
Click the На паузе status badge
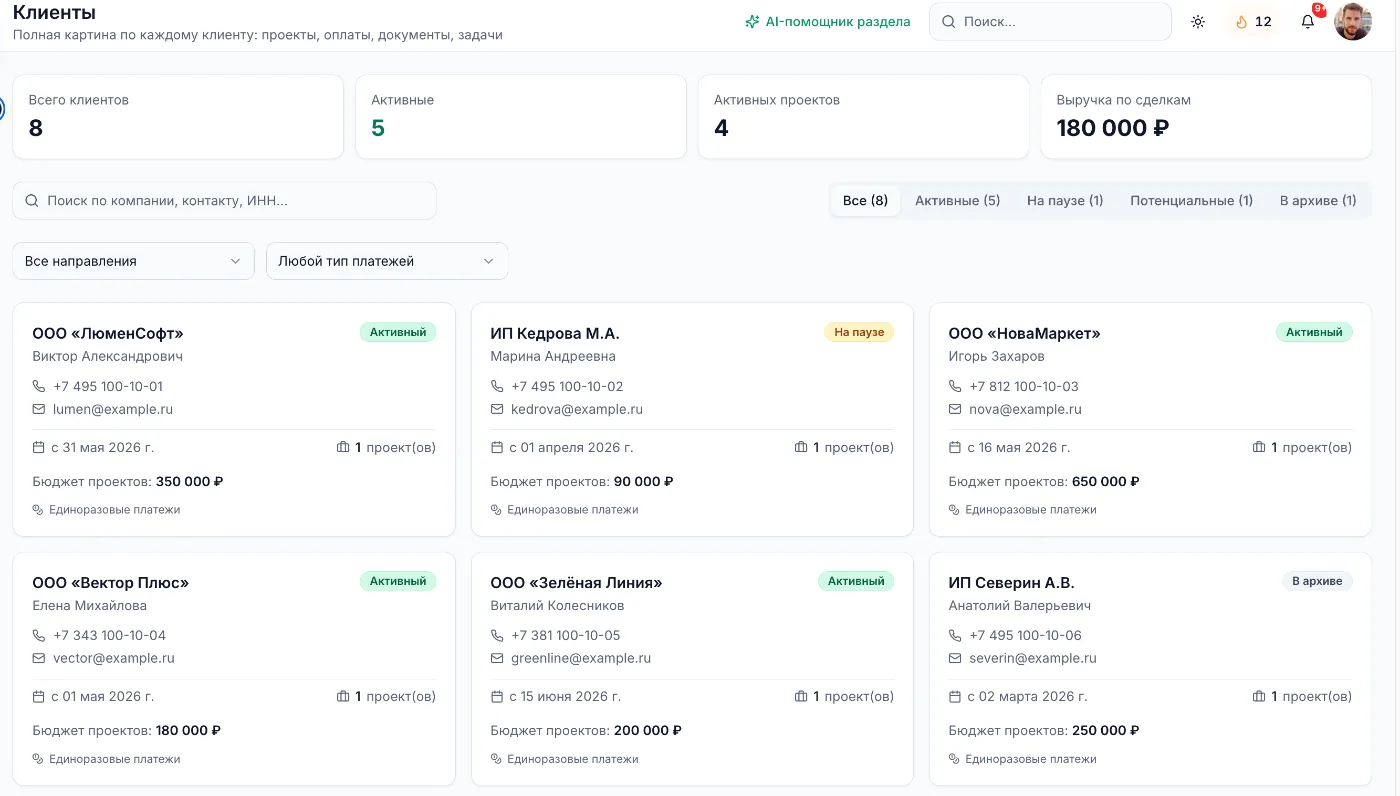point(859,332)
